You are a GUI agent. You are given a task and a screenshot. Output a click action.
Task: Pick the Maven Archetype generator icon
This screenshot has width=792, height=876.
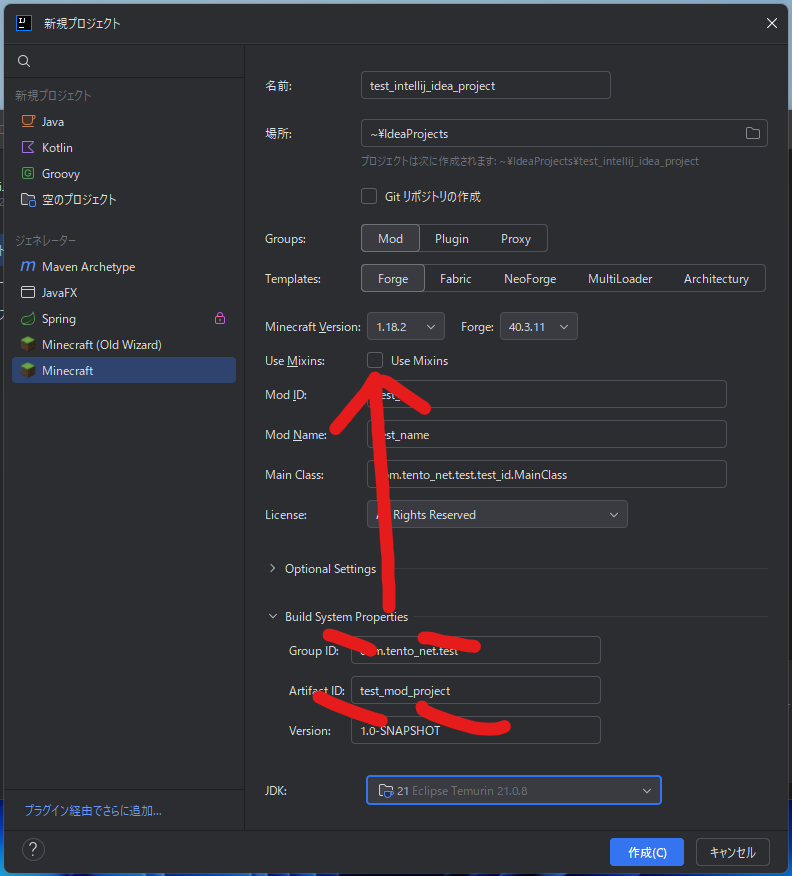pos(28,267)
